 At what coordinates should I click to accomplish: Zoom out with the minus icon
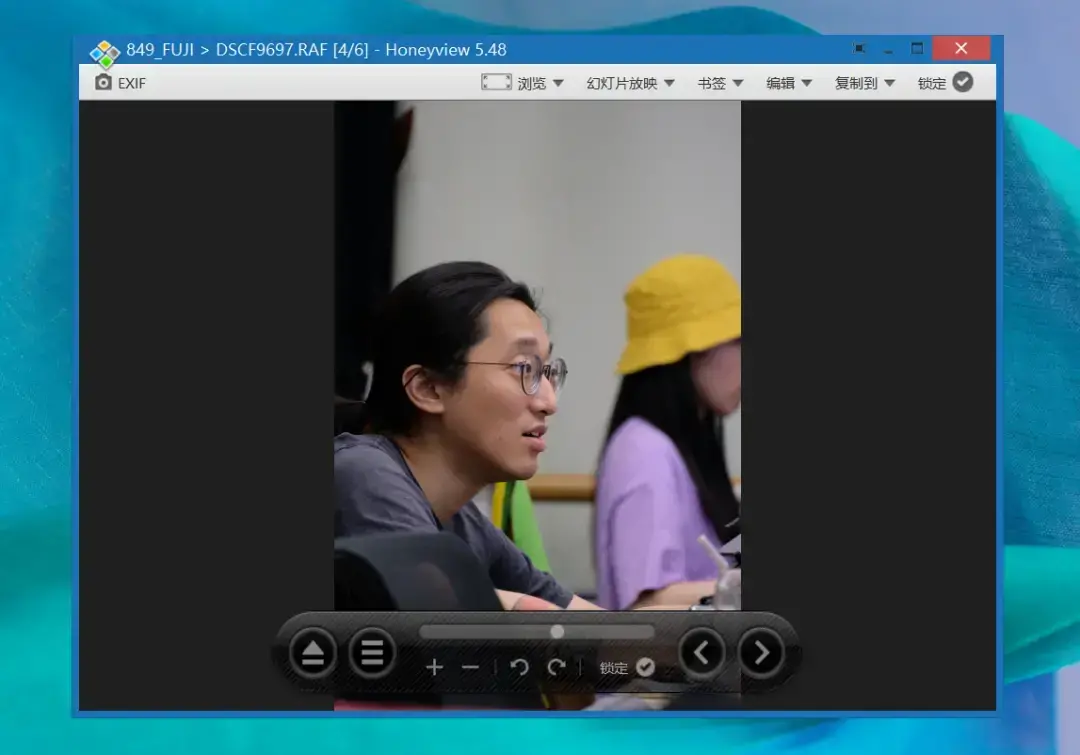pos(471,667)
